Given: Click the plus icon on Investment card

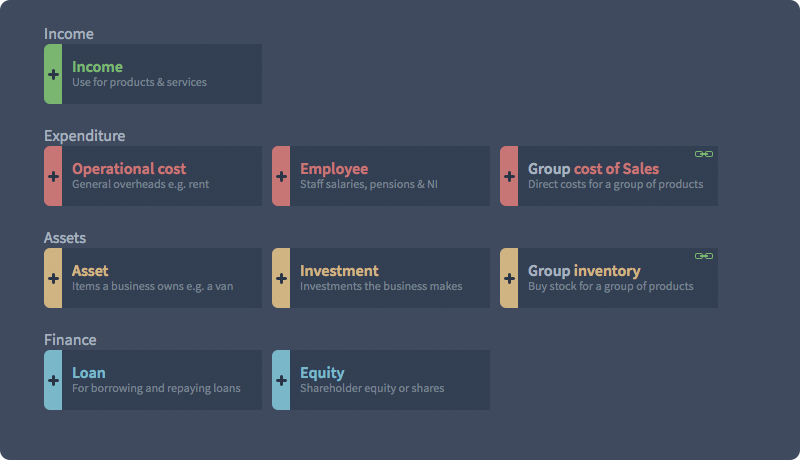Looking at the screenshot, I should (281, 278).
